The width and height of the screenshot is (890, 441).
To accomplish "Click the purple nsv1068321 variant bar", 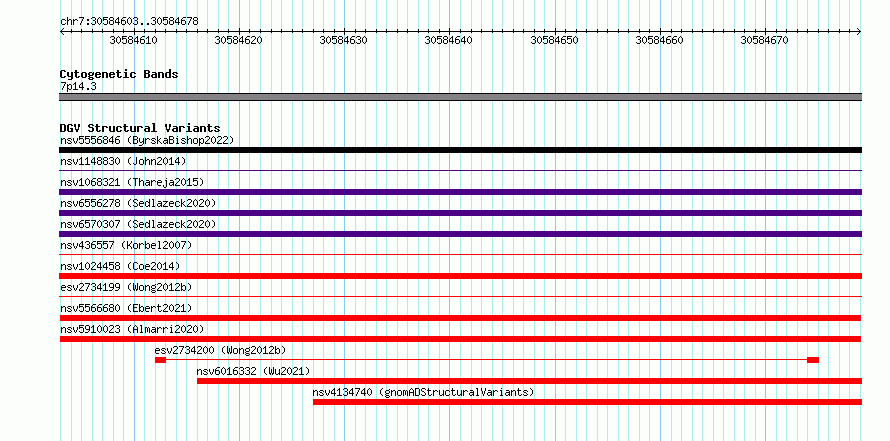I will [460, 192].
